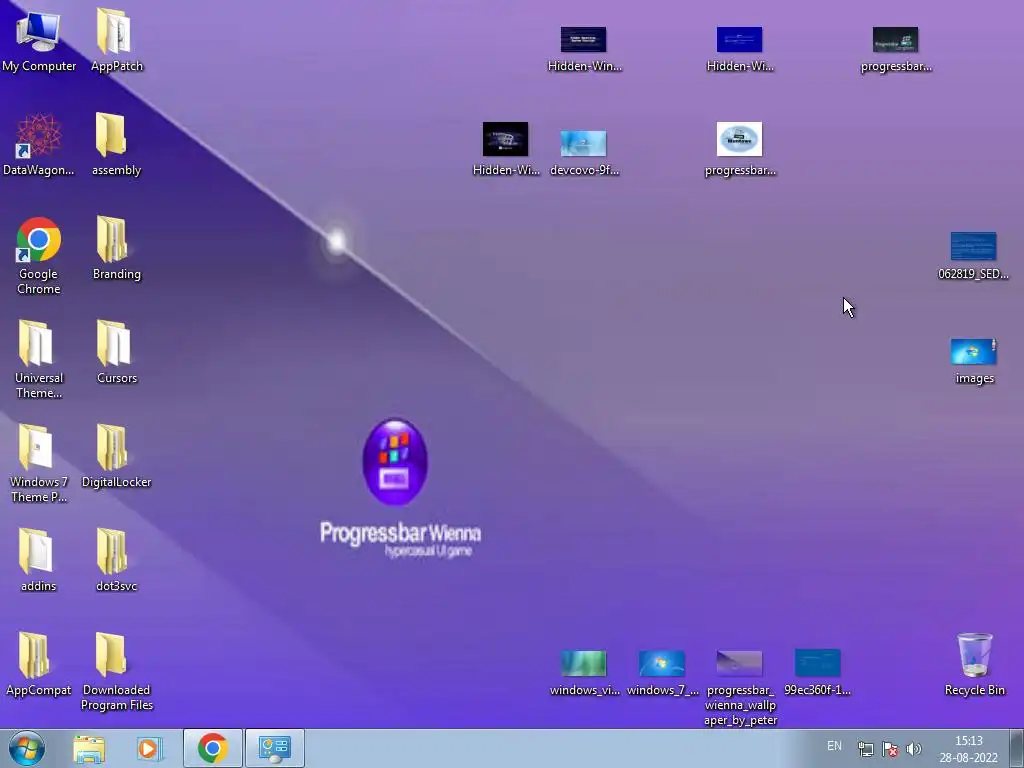The height and width of the screenshot is (768, 1024).
Task: Select the windows_vi... wallpaper file
Action: click(x=584, y=673)
